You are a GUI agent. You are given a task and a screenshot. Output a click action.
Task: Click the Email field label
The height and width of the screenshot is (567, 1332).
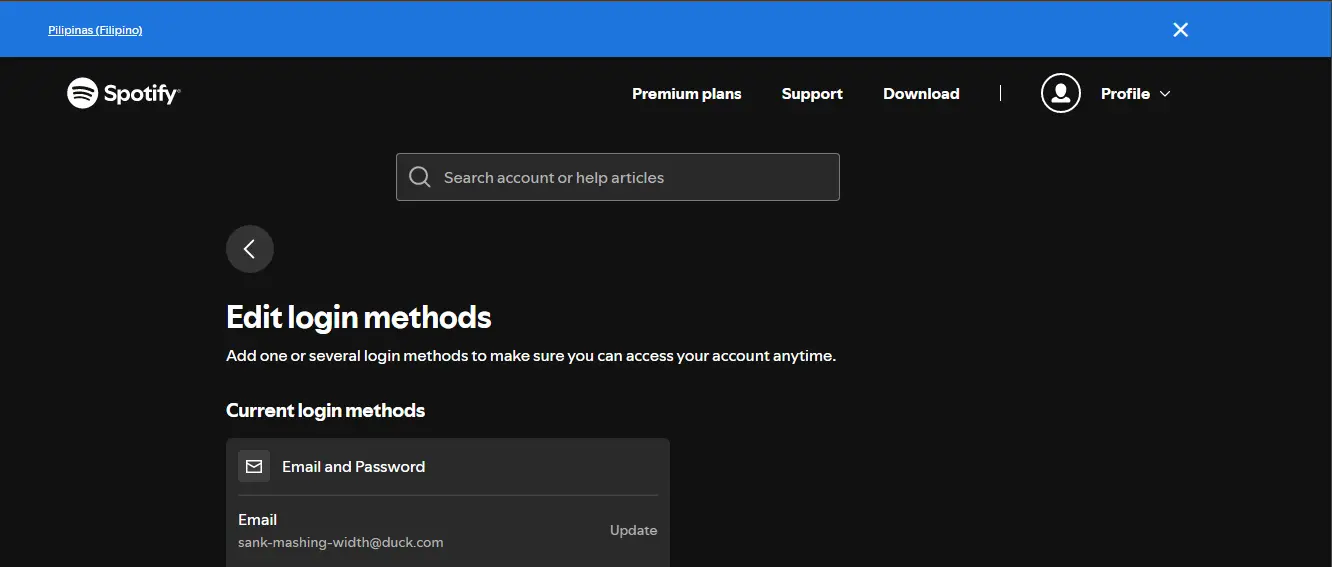[x=258, y=520]
